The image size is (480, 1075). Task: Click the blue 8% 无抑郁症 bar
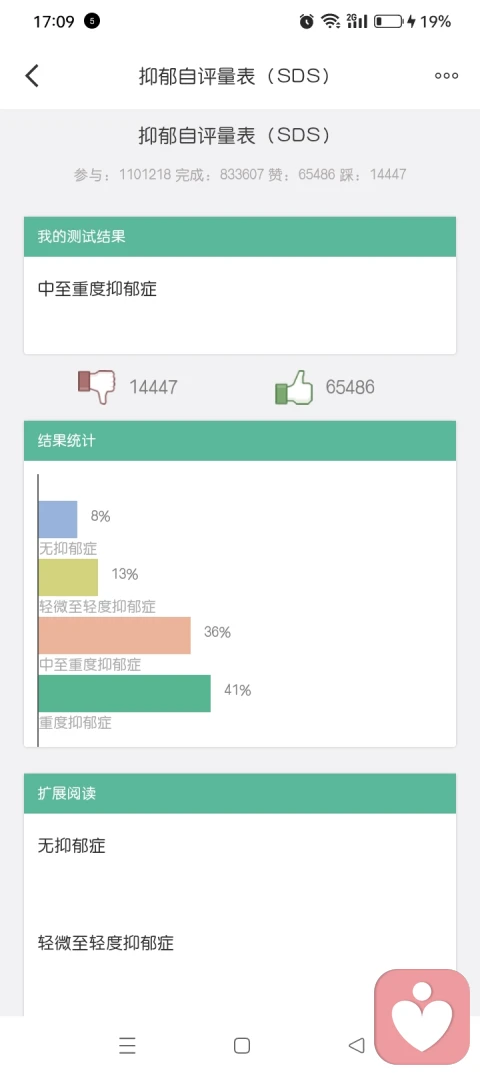[x=58, y=519]
